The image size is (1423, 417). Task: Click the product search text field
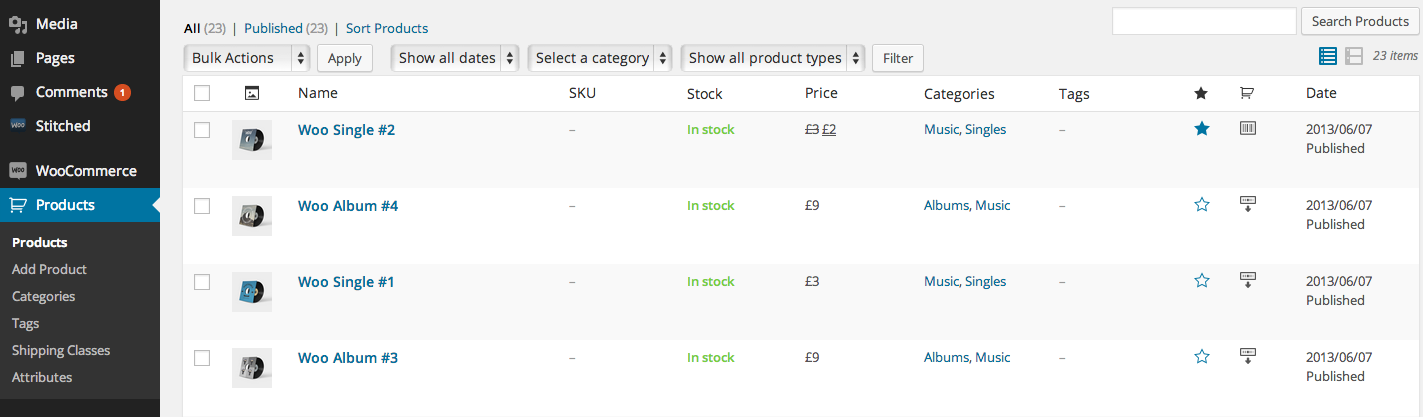click(1204, 21)
